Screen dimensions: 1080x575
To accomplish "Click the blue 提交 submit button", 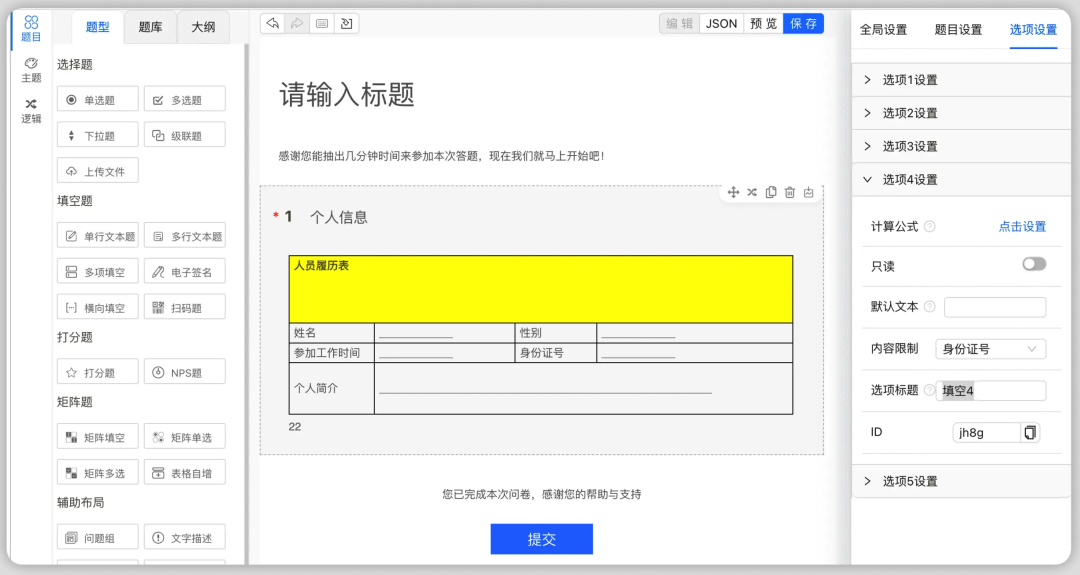I will point(541,539).
